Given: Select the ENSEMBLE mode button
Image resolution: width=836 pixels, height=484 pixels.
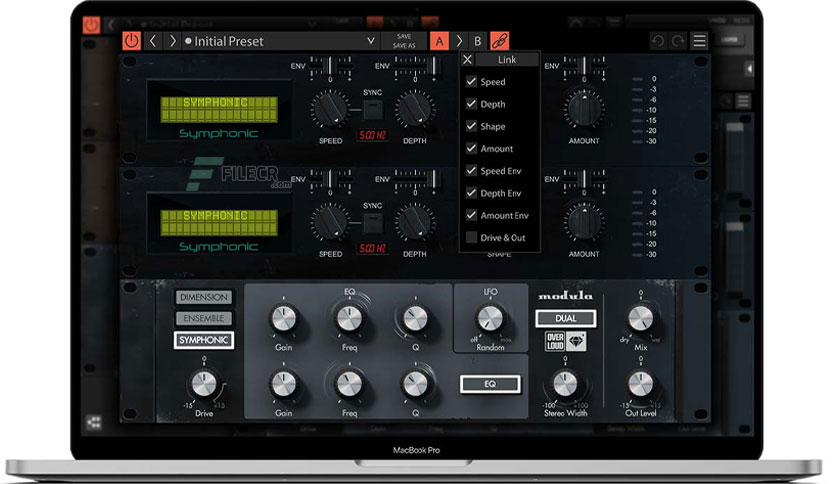Looking at the screenshot, I should [x=204, y=318].
